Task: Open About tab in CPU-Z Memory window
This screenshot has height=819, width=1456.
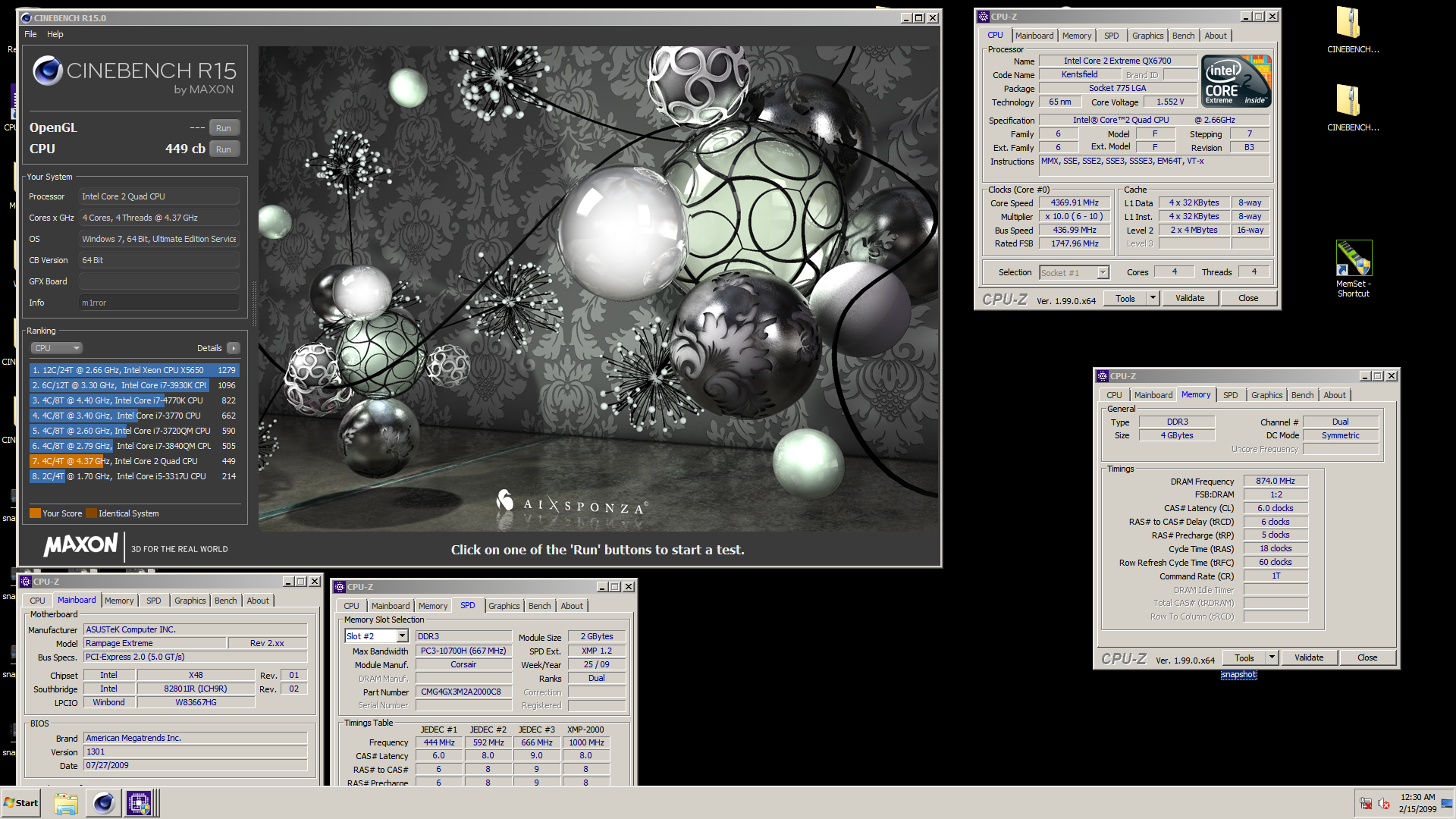Action: 1335,395
